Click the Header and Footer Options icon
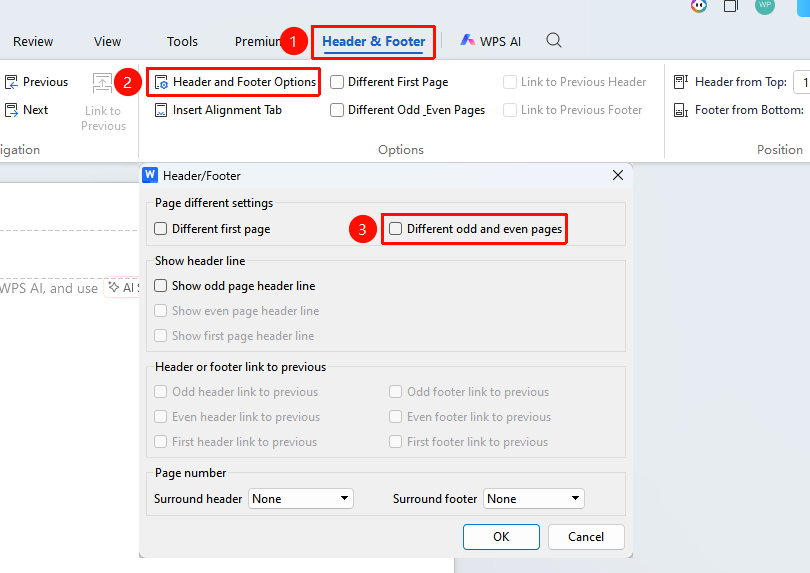 click(x=161, y=82)
